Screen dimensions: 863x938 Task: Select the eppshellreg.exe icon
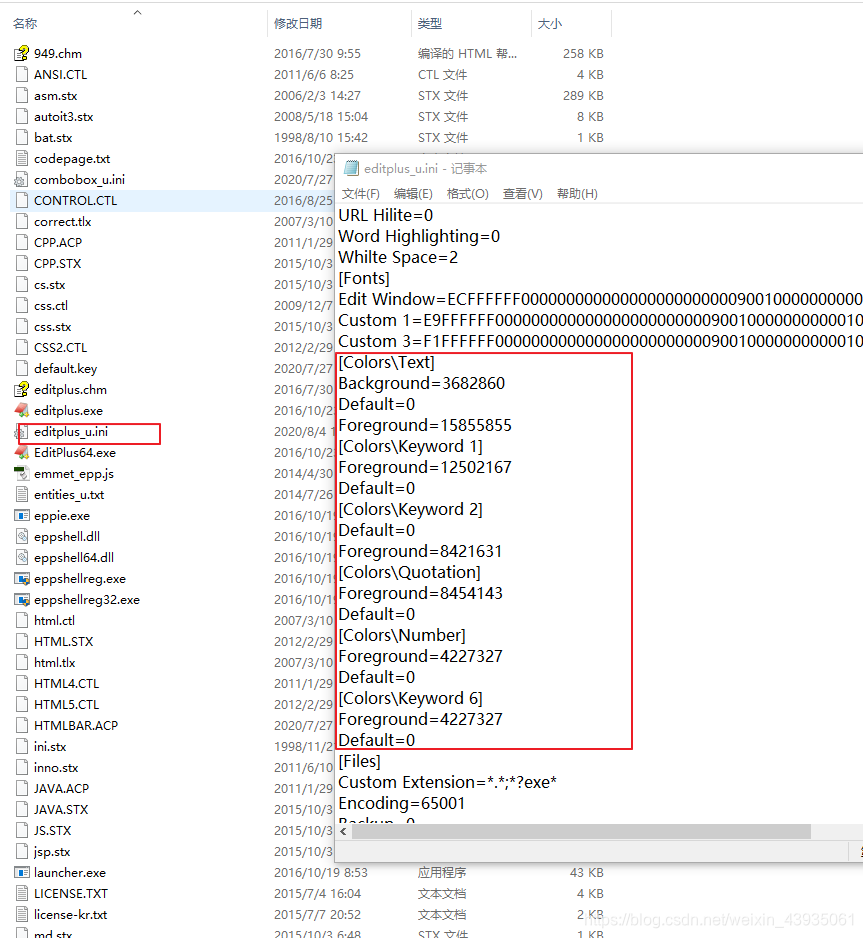[22, 578]
